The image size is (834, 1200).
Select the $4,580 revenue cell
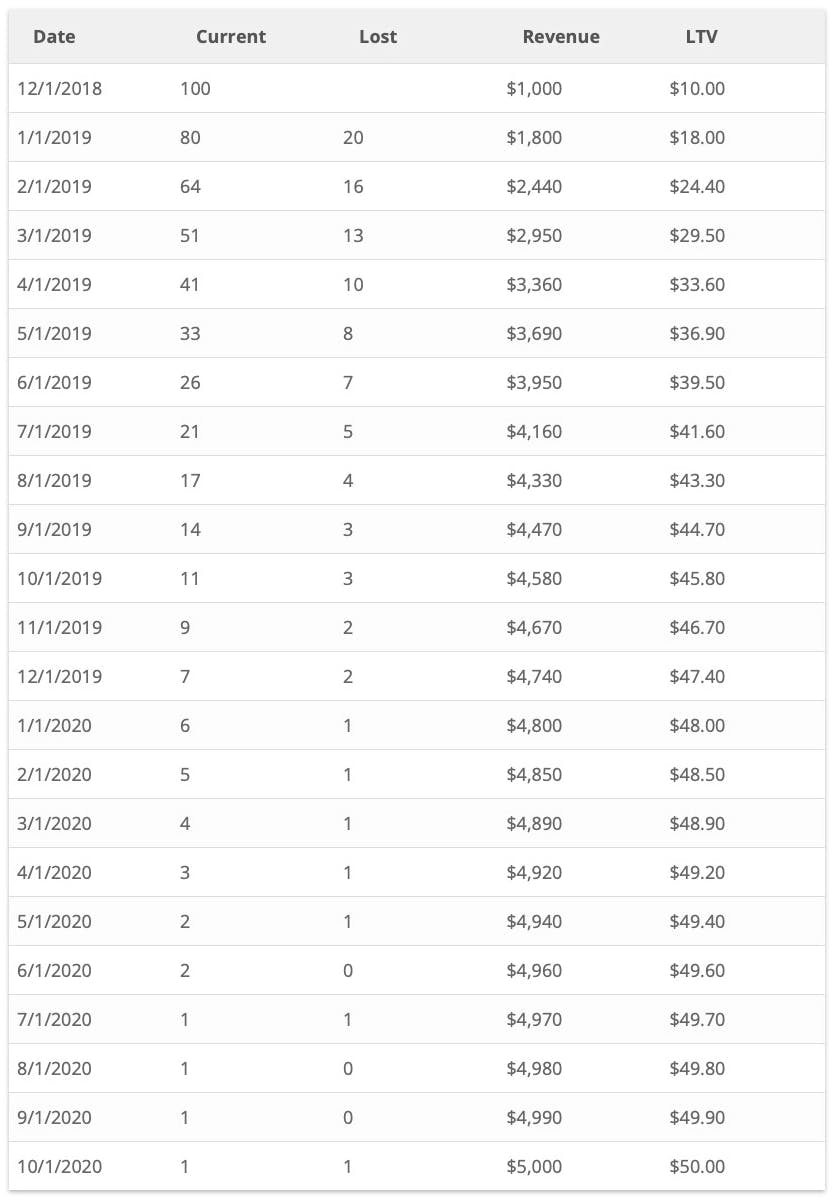tap(534, 578)
